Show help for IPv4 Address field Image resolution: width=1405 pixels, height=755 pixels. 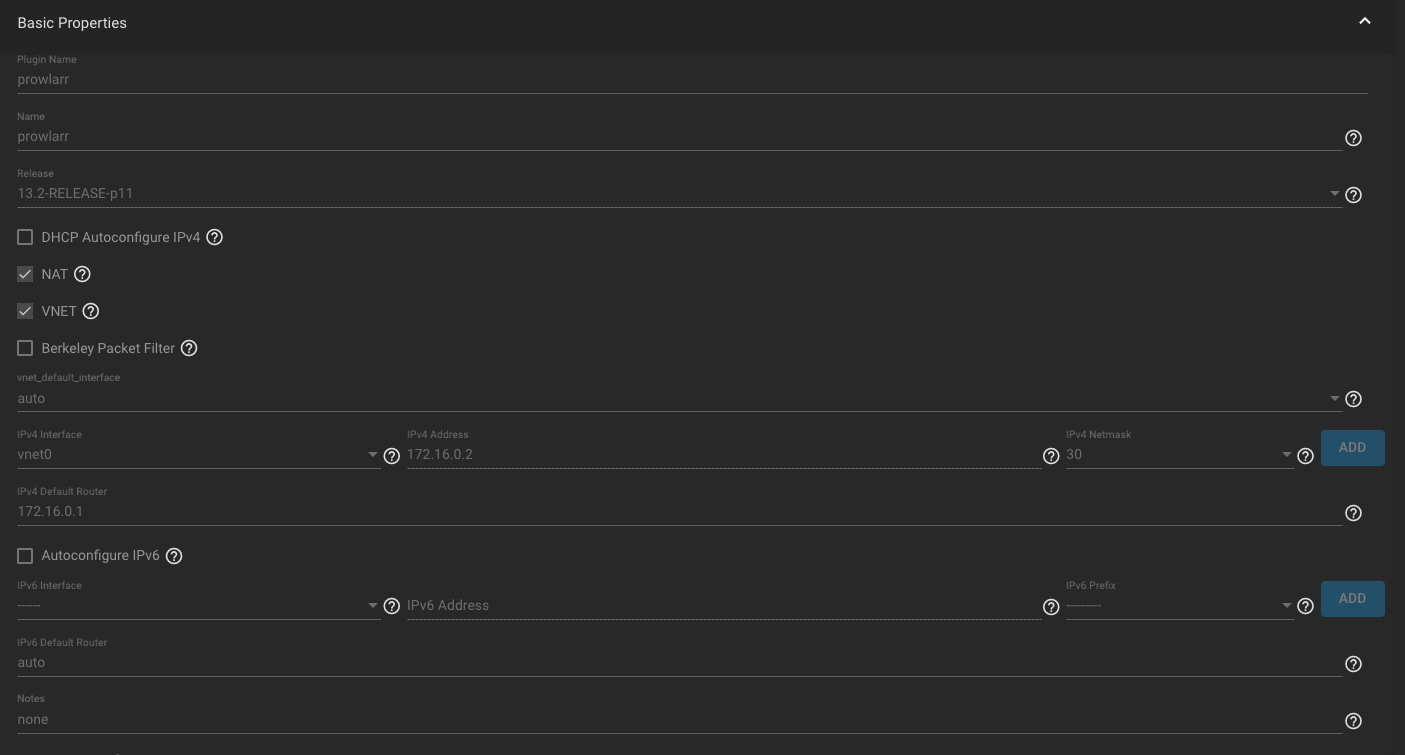coord(1051,456)
